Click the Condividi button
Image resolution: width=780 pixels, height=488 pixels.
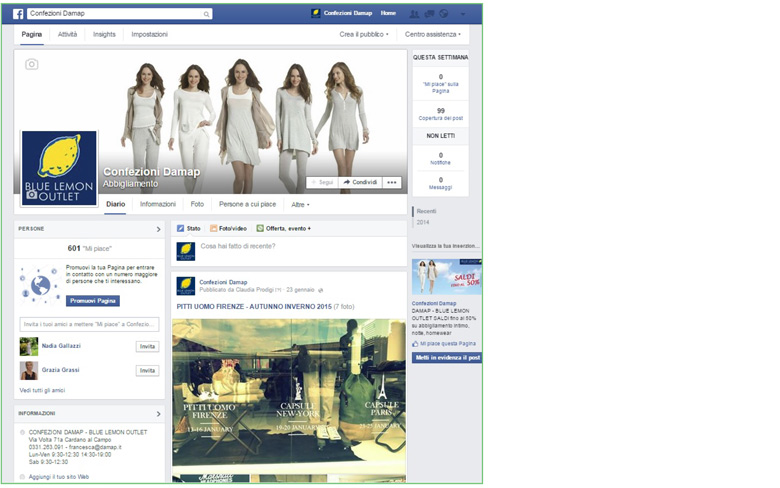[360, 183]
